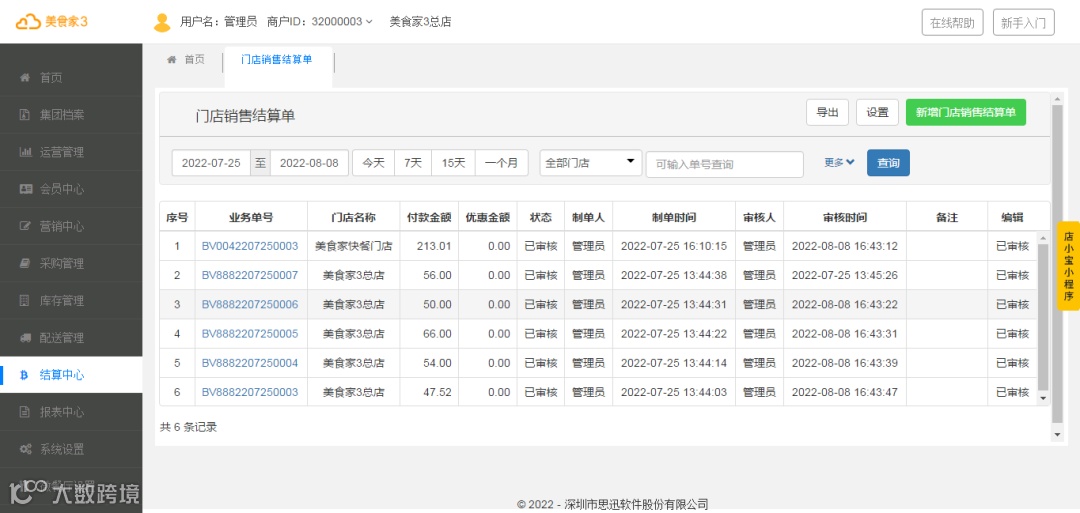Click the 设置 button
The width and height of the screenshot is (1080, 513).
coord(878,113)
